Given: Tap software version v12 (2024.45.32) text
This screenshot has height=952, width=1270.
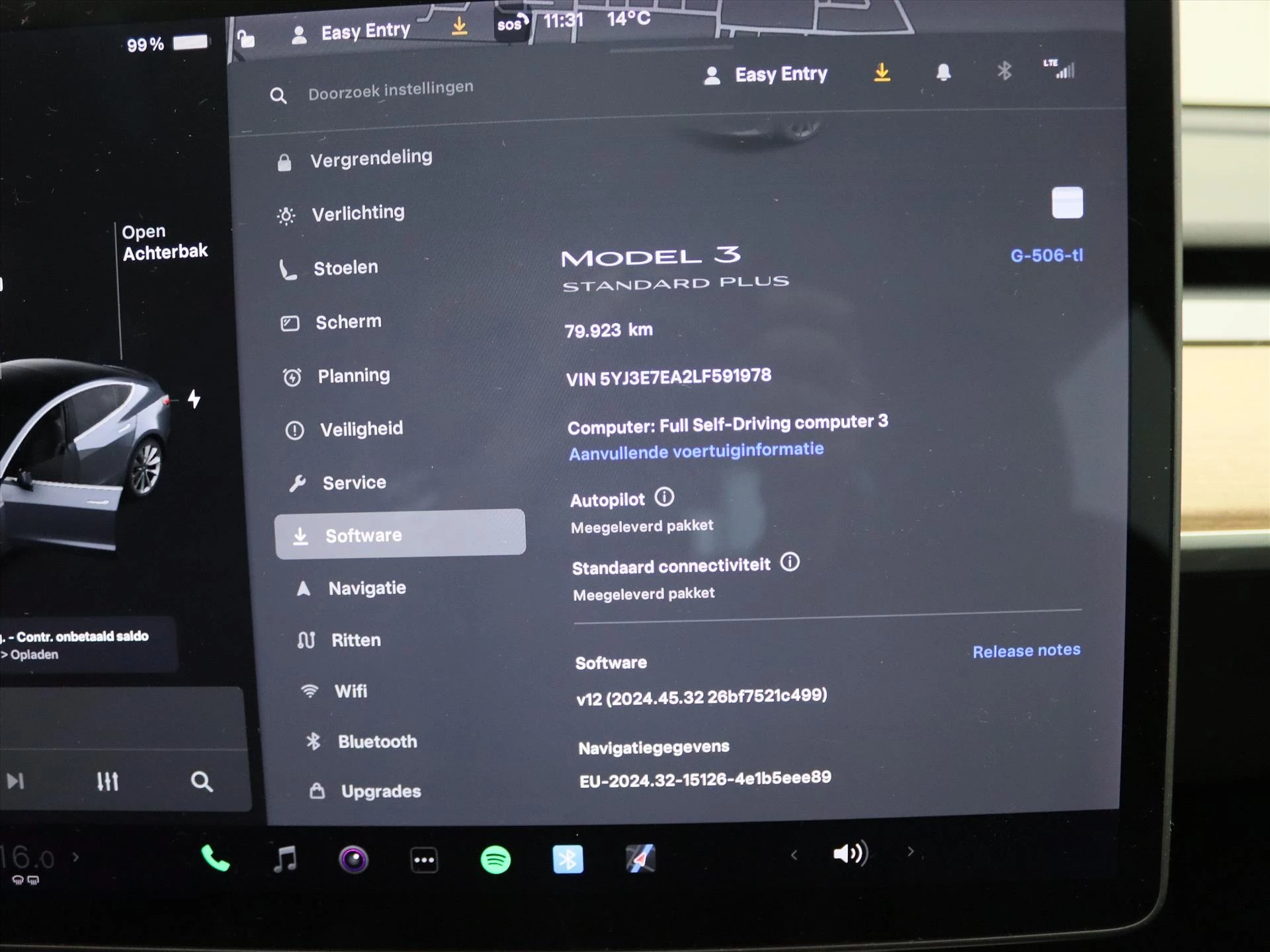Looking at the screenshot, I should point(701,697).
